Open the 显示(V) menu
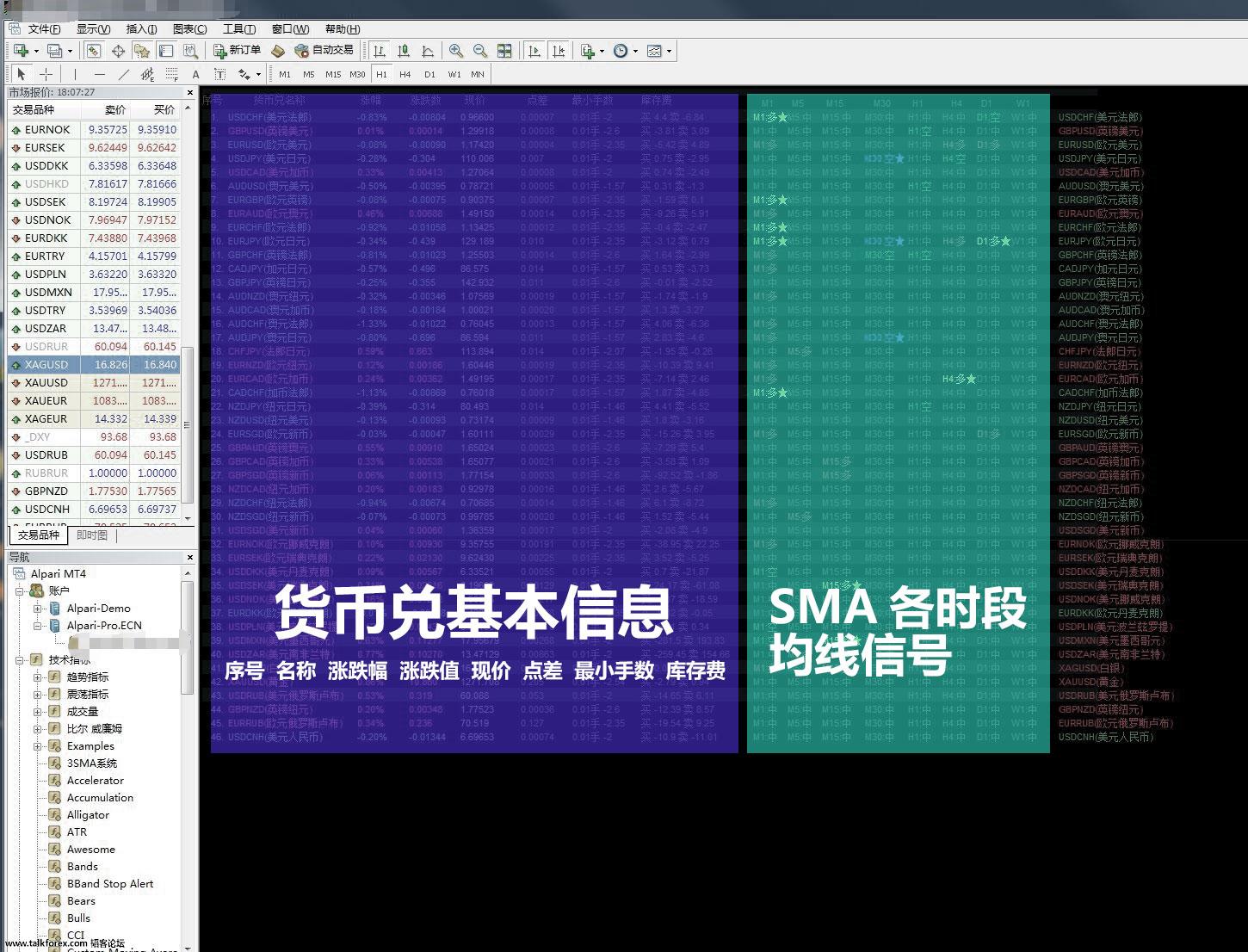The image size is (1248, 952). tap(93, 28)
